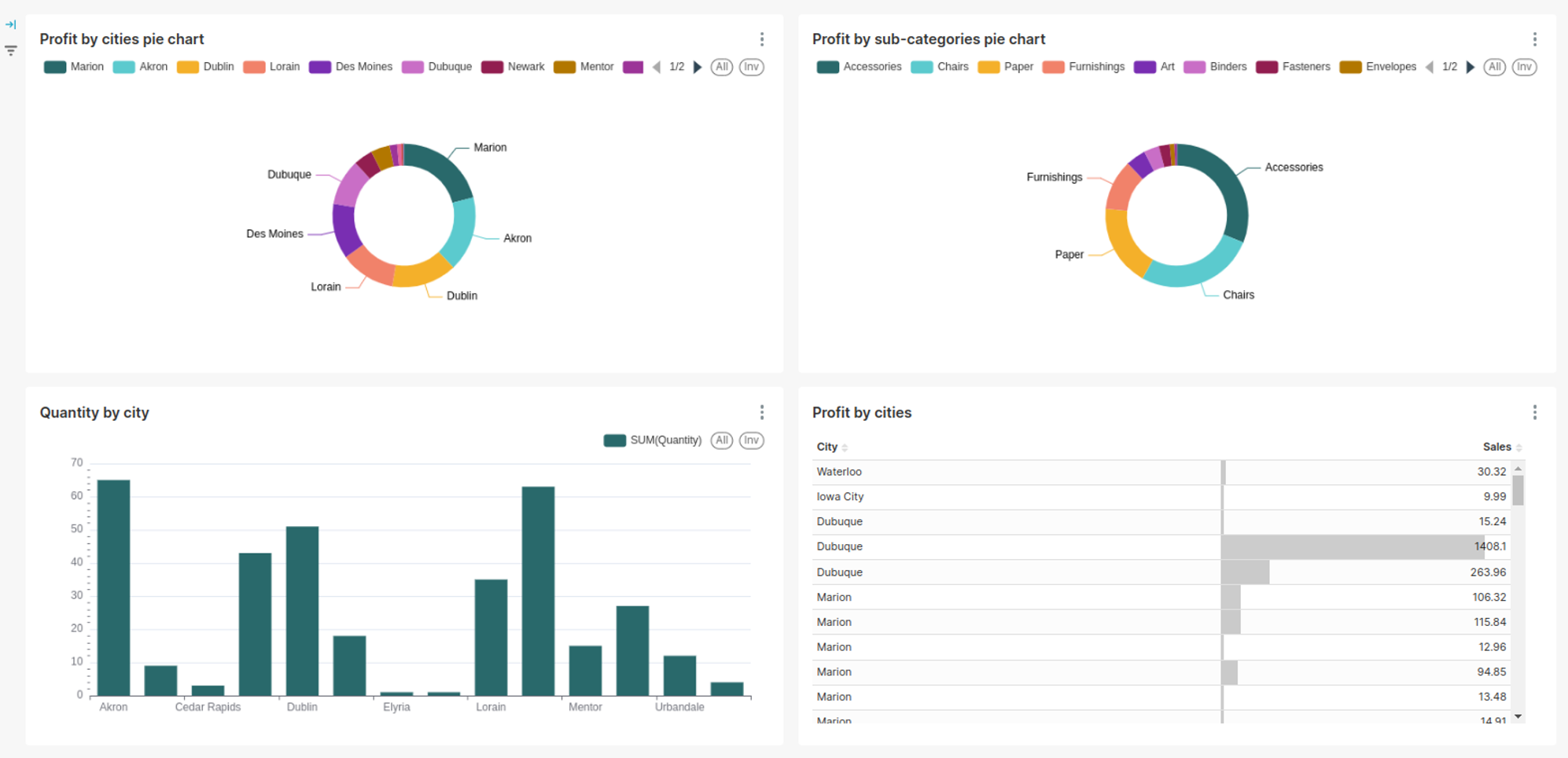Click the All button in Quantity by city legend
Image resolution: width=1568 pixels, height=758 pixels.
pos(721,440)
